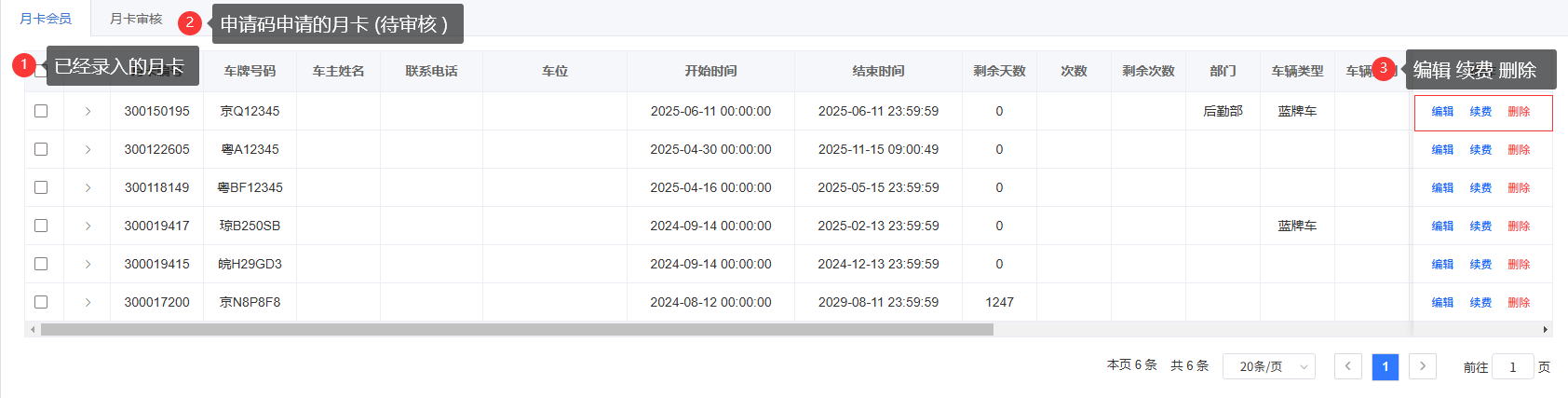Click the horizontal table scrollbar thumb

517,329
